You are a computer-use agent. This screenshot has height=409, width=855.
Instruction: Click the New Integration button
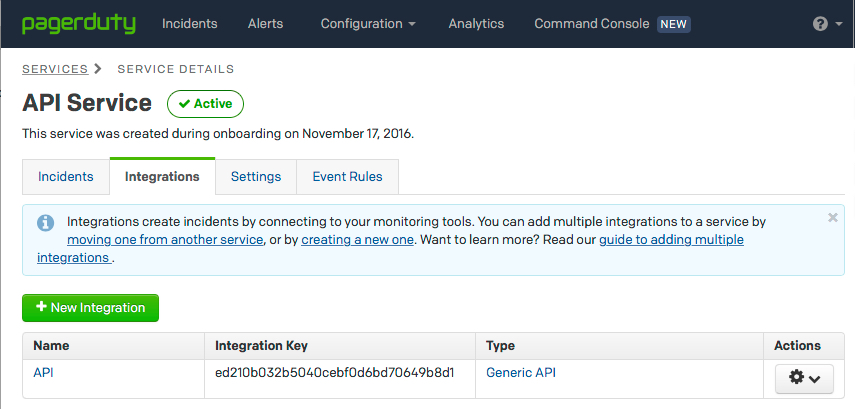coord(90,308)
